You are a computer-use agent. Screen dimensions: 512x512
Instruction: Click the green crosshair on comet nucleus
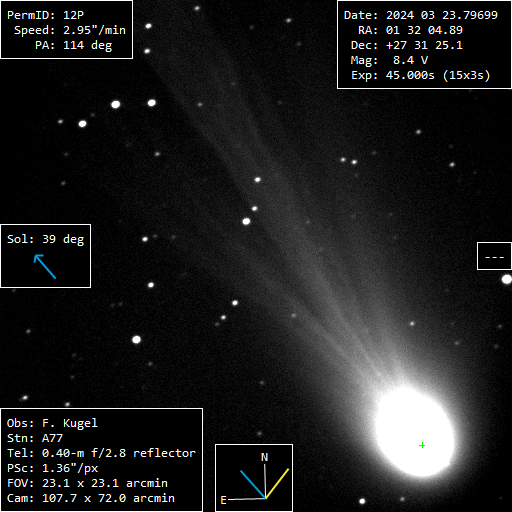pyautogui.click(x=422, y=445)
